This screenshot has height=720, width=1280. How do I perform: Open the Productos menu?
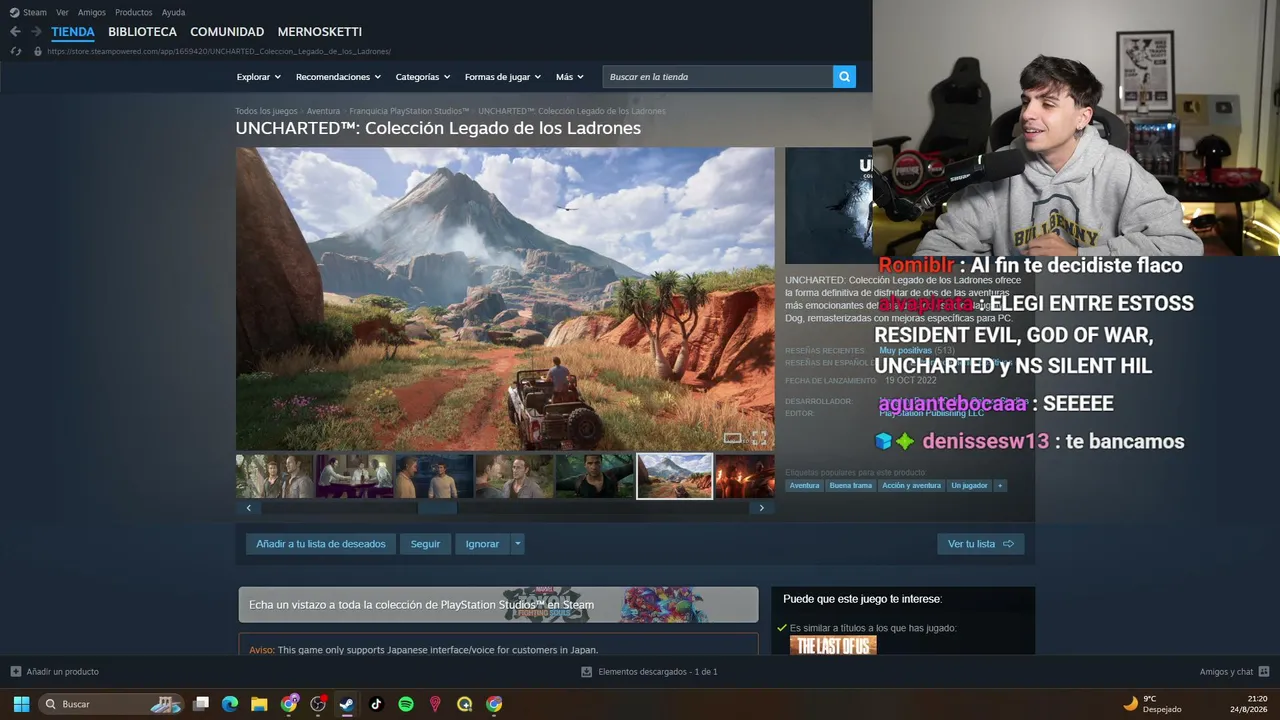(134, 12)
